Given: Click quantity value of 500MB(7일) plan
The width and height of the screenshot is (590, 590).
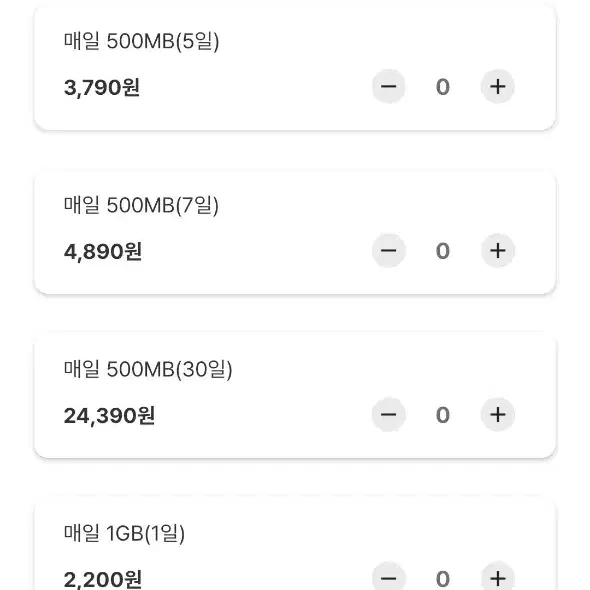Looking at the screenshot, I should point(442,251).
